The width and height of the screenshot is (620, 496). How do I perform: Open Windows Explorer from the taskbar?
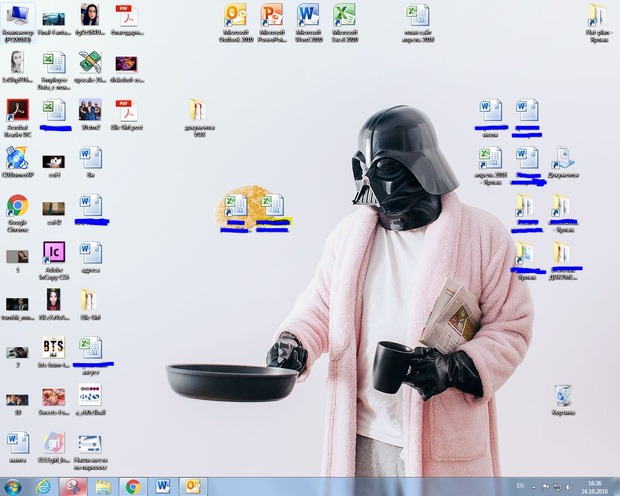(x=103, y=487)
